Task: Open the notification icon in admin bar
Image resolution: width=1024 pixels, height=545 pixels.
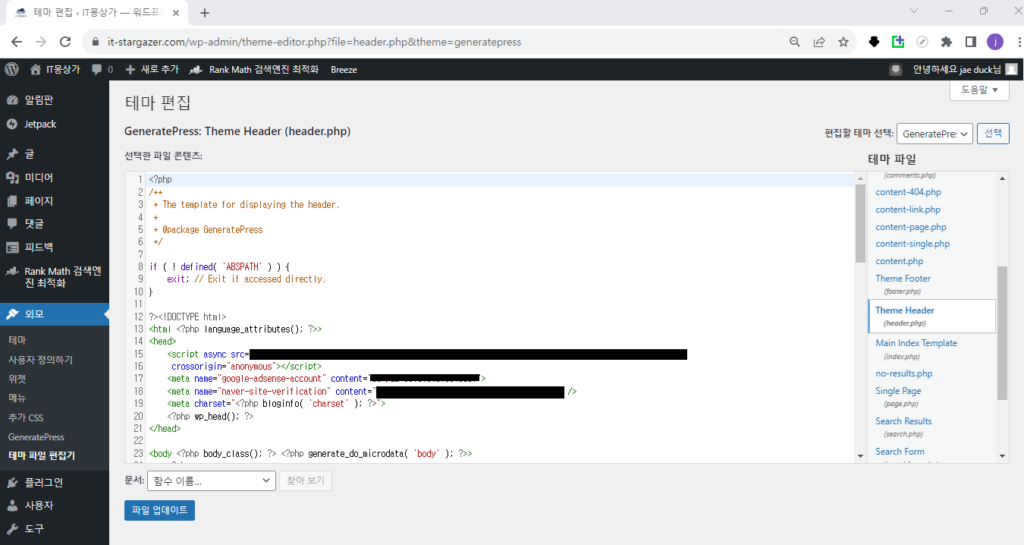Action: (x=895, y=69)
